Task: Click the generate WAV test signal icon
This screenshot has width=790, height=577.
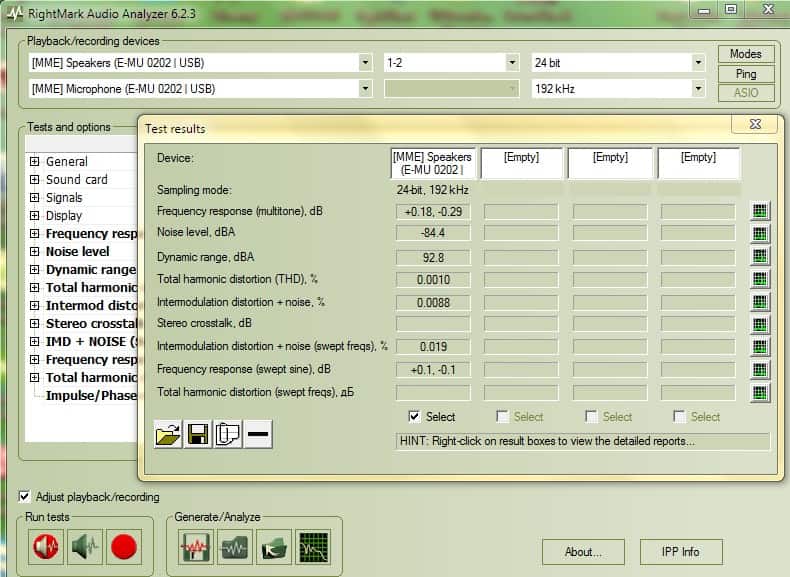Action: click(195, 547)
